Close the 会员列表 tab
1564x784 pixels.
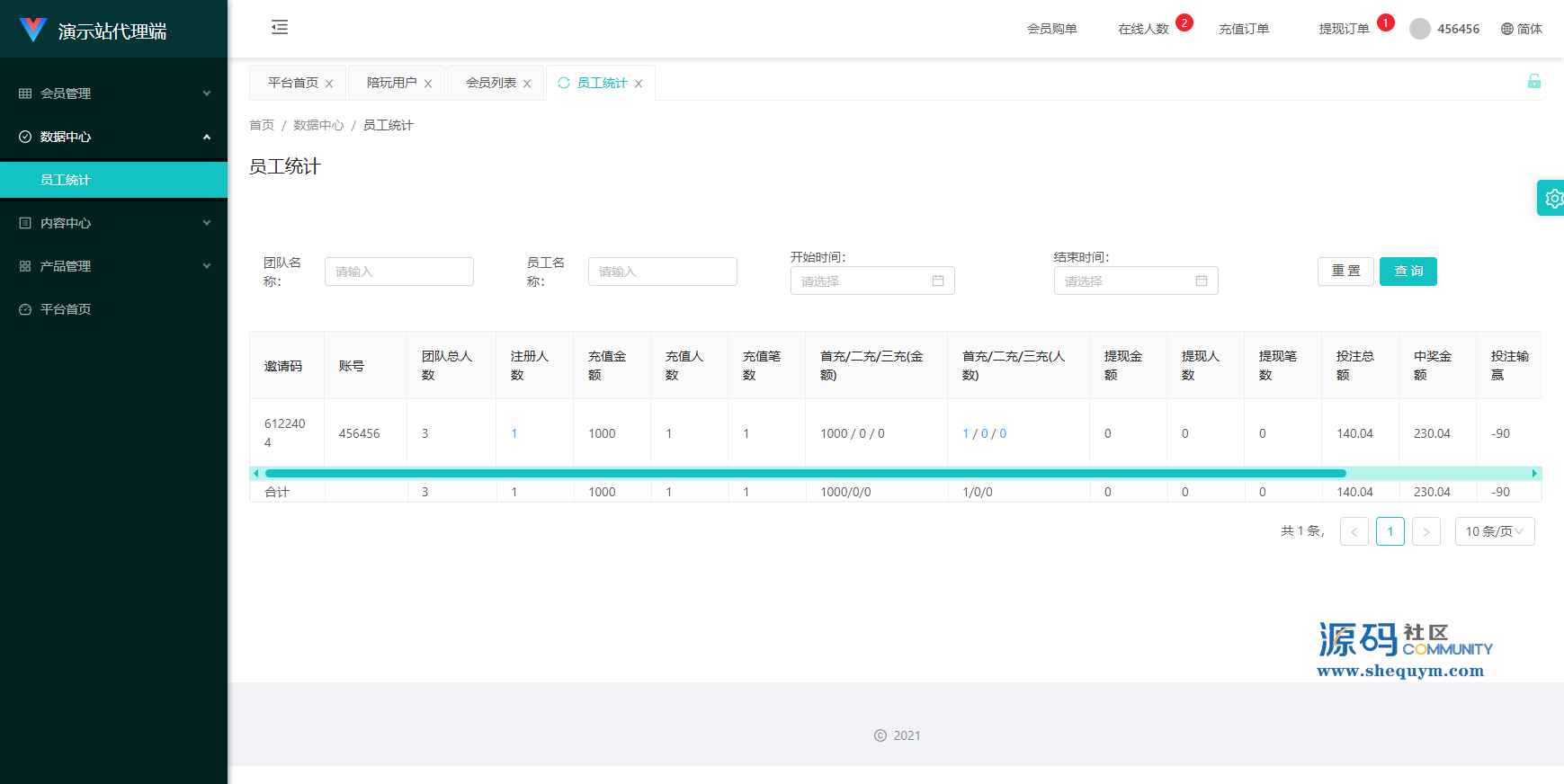coord(527,84)
